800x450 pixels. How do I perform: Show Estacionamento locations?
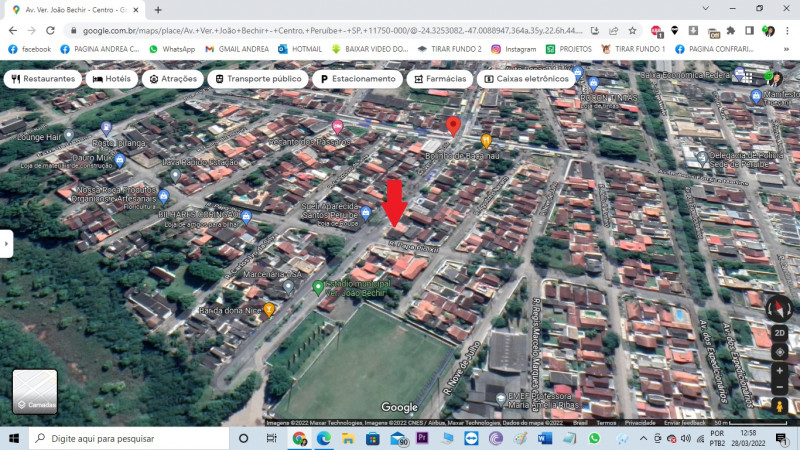pyautogui.click(x=358, y=79)
